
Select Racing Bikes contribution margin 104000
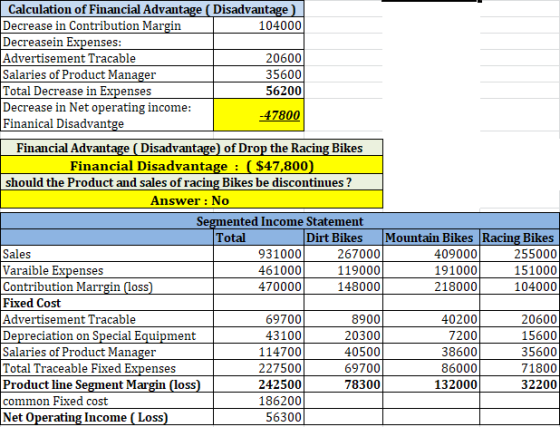tap(520, 286)
